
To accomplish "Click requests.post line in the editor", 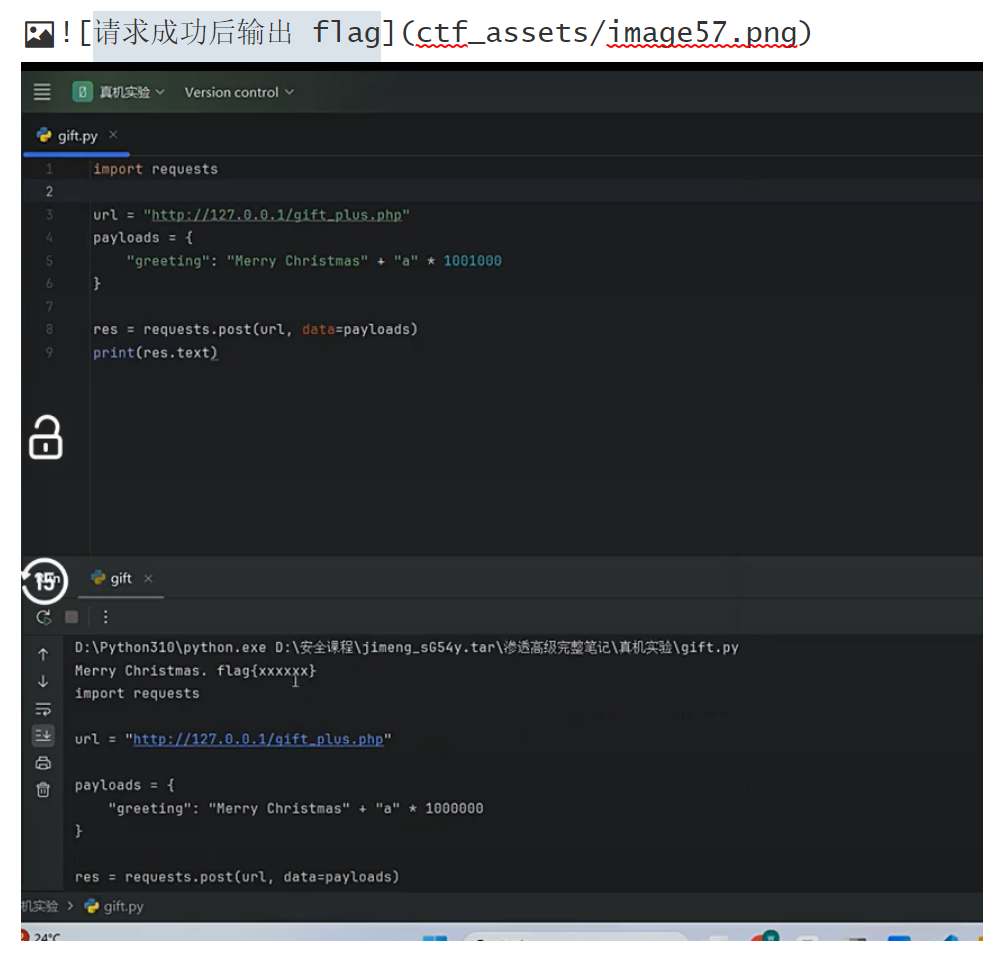I will [255, 329].
